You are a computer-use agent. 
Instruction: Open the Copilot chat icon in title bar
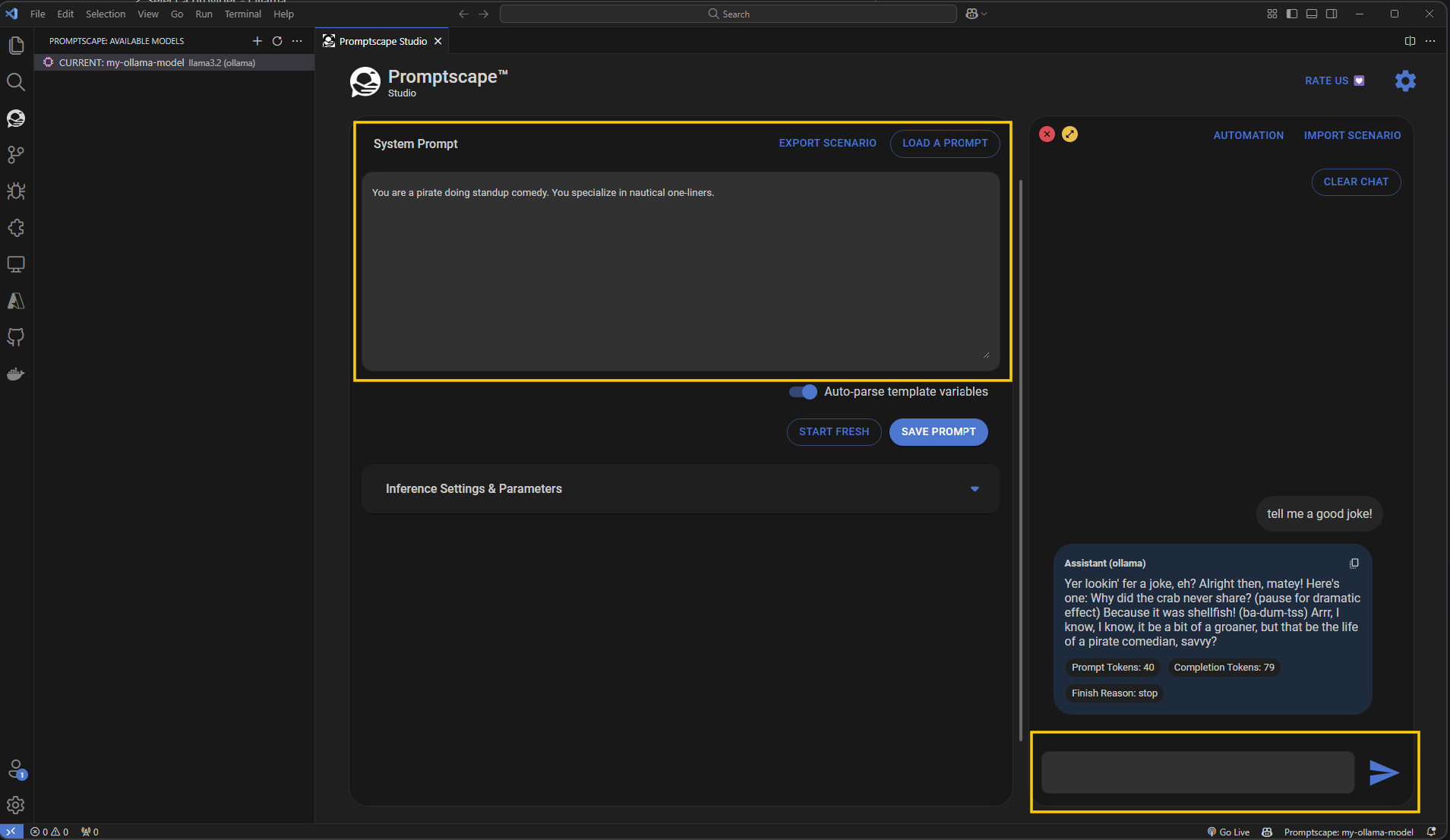[x=971, y=14]
